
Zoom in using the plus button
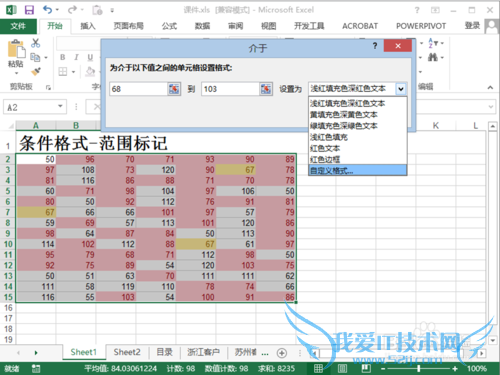(x=455, y=369)
